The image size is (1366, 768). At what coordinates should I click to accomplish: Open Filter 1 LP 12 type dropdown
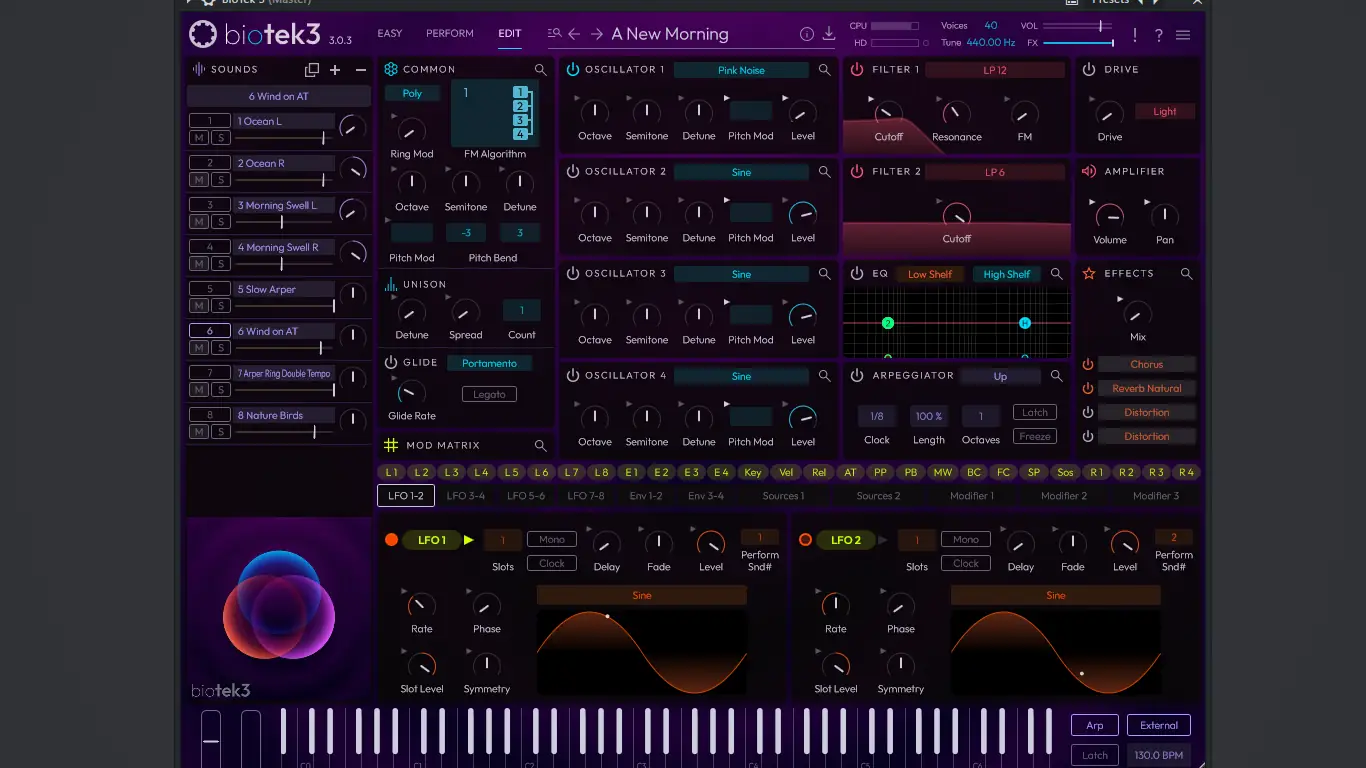pos(995,70)
